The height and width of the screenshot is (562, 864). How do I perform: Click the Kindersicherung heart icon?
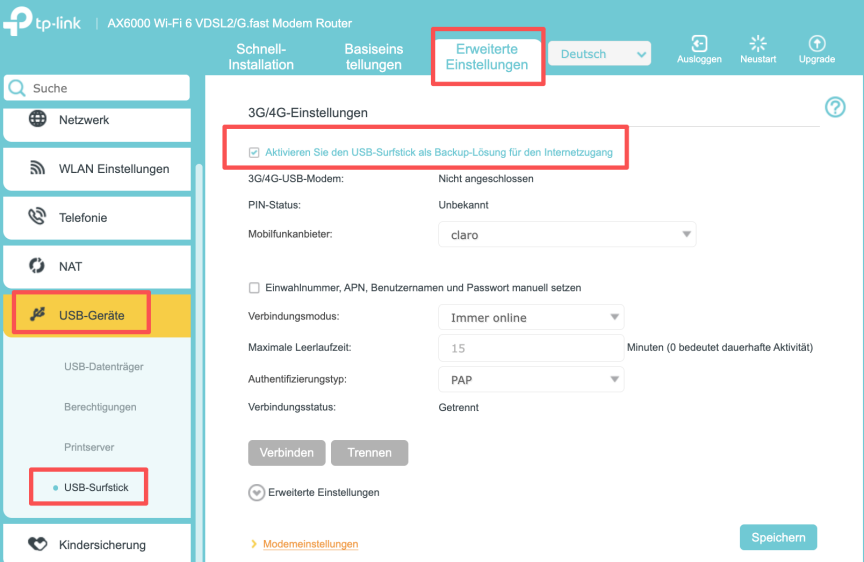click(x=37, y=544)
